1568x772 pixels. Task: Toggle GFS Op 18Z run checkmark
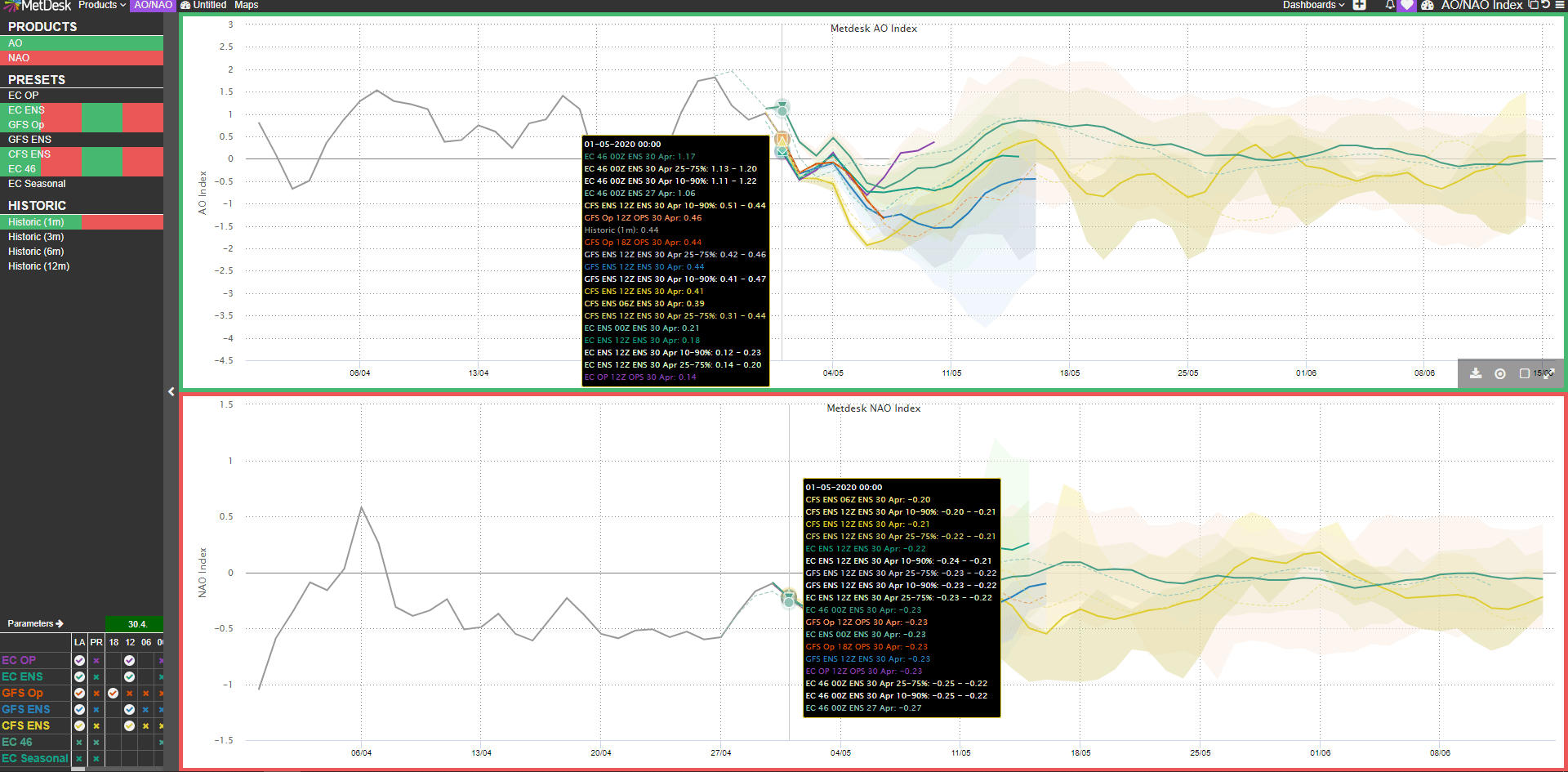113,693
